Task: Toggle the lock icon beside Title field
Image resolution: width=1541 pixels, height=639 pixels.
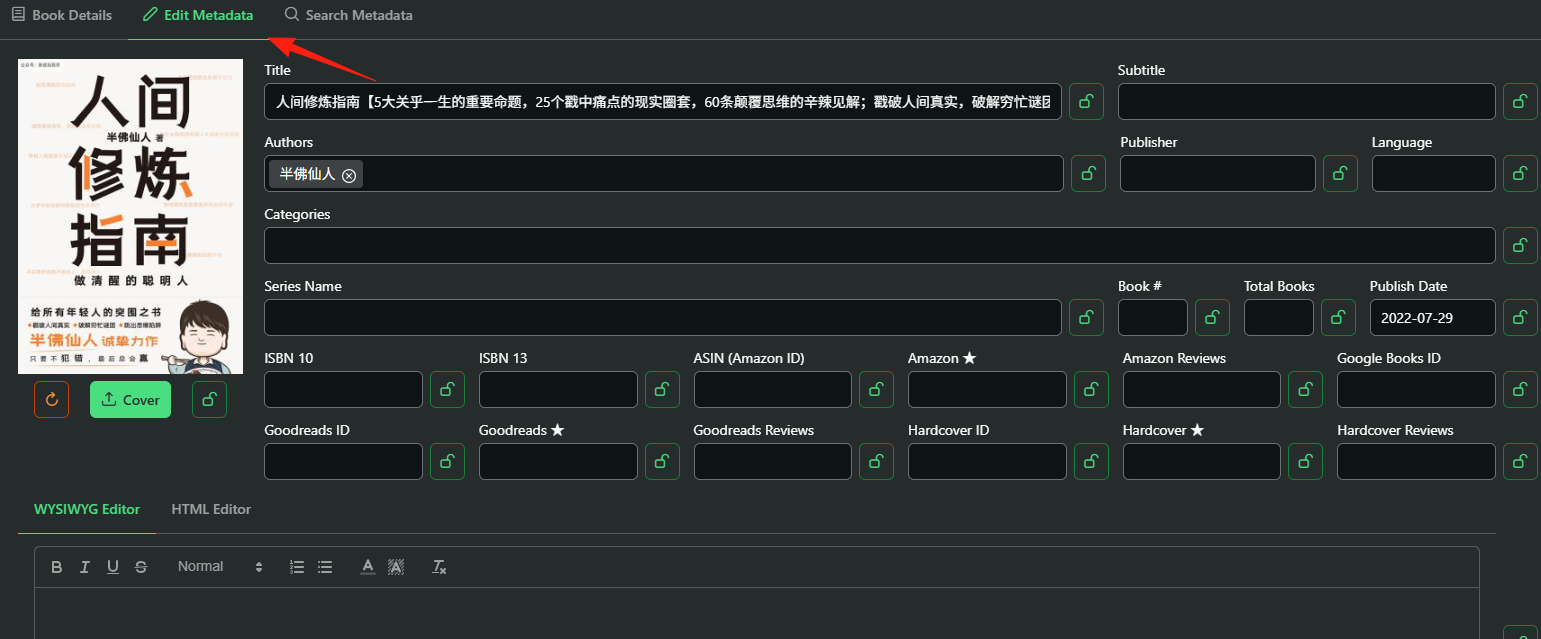Action: [1087, 102]
